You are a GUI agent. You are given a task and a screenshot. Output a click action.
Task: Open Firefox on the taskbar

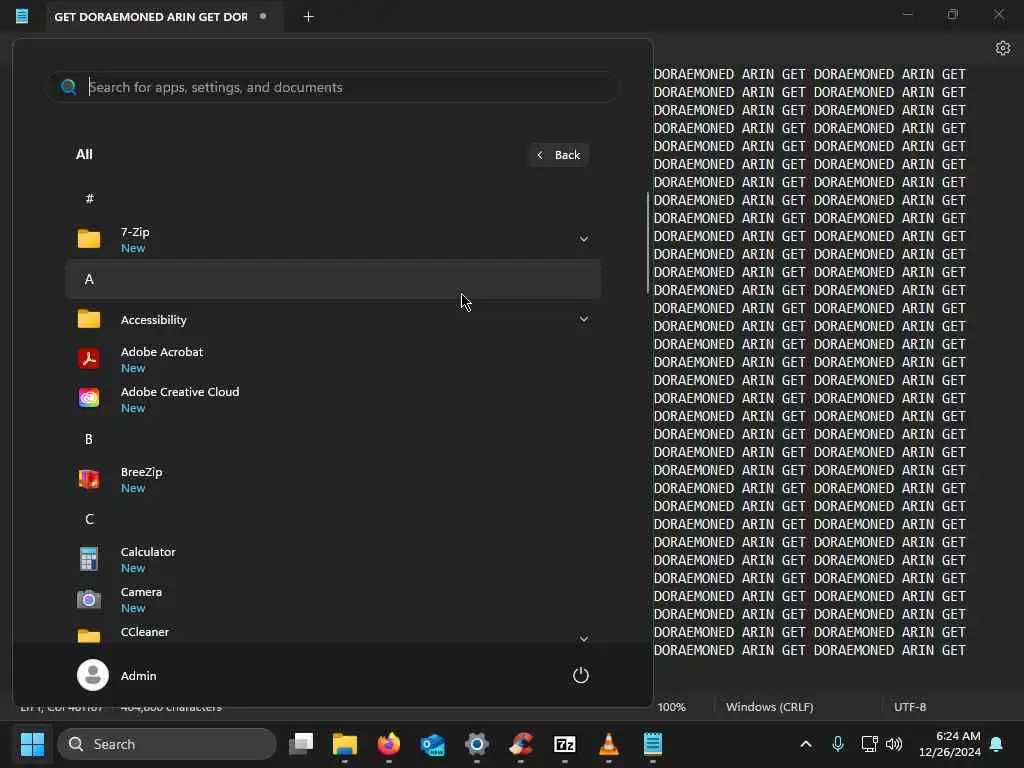(389, 744)
